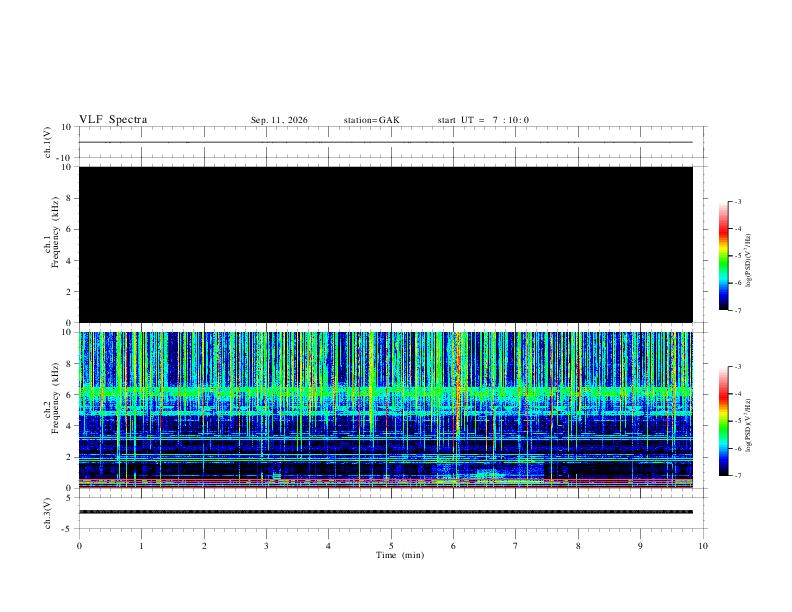Click the red line at ch.2 baseline
The image size is (792, 612).
[386, 487]
